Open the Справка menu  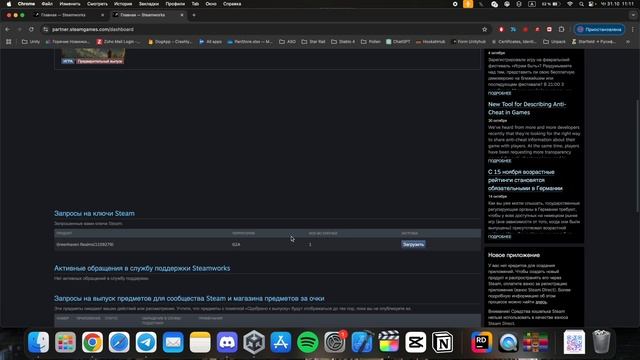tap(232, 4)
